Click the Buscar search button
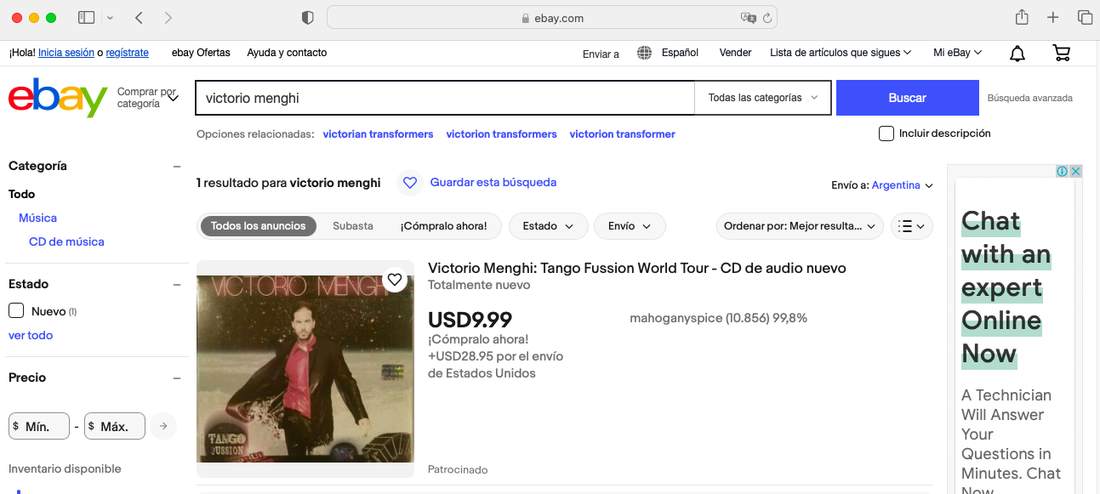 pyautogui.click(x=907, y=98)
